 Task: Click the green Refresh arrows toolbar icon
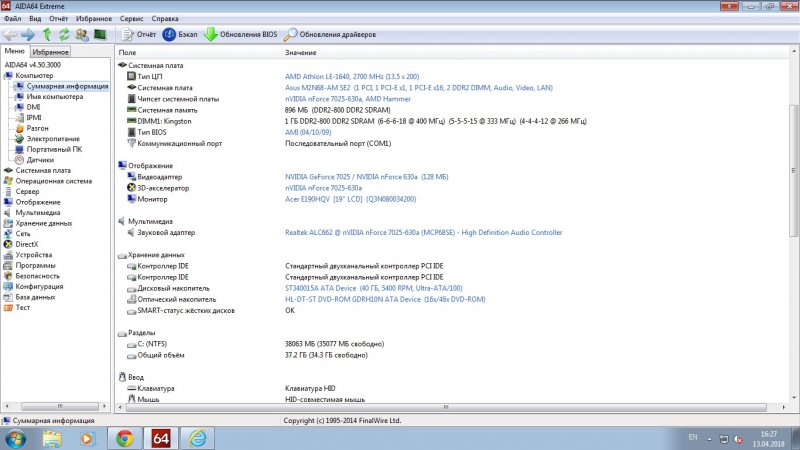pos(64,35)
